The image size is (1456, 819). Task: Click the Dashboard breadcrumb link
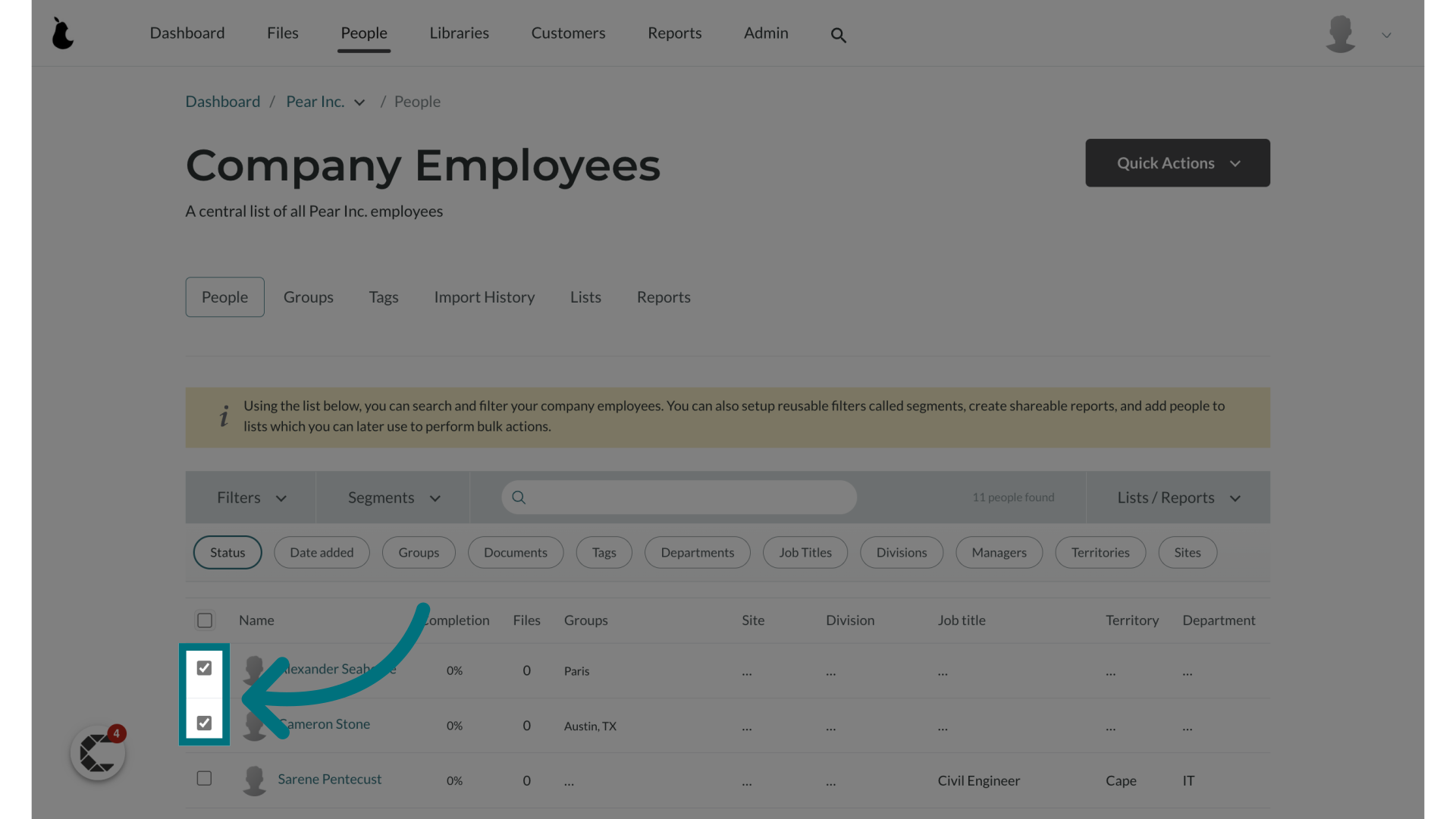(x=222, y=101)
